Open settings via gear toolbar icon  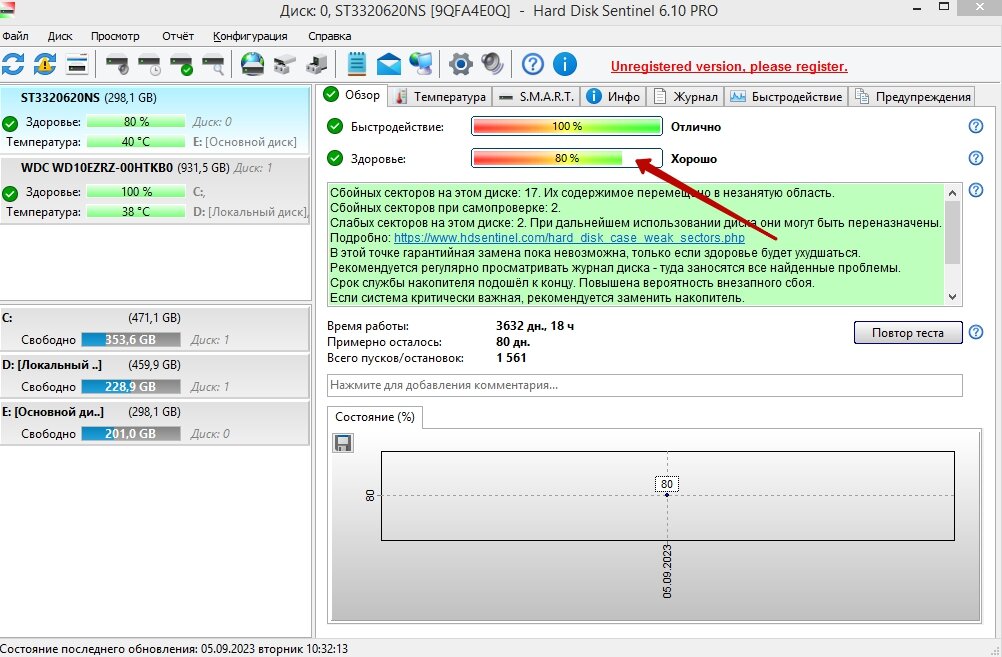pyautogui.click(x=461, y=65)
